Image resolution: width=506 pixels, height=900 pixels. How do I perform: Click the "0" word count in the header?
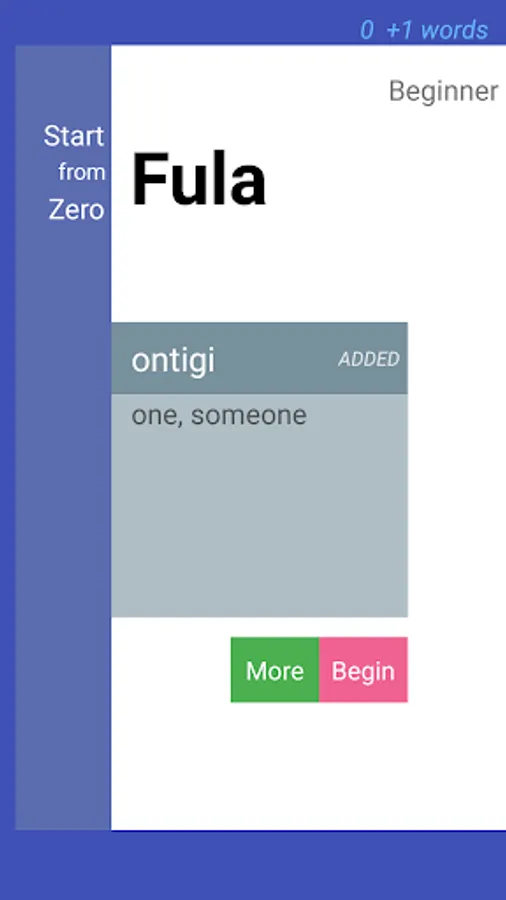[x=367, y=30]
